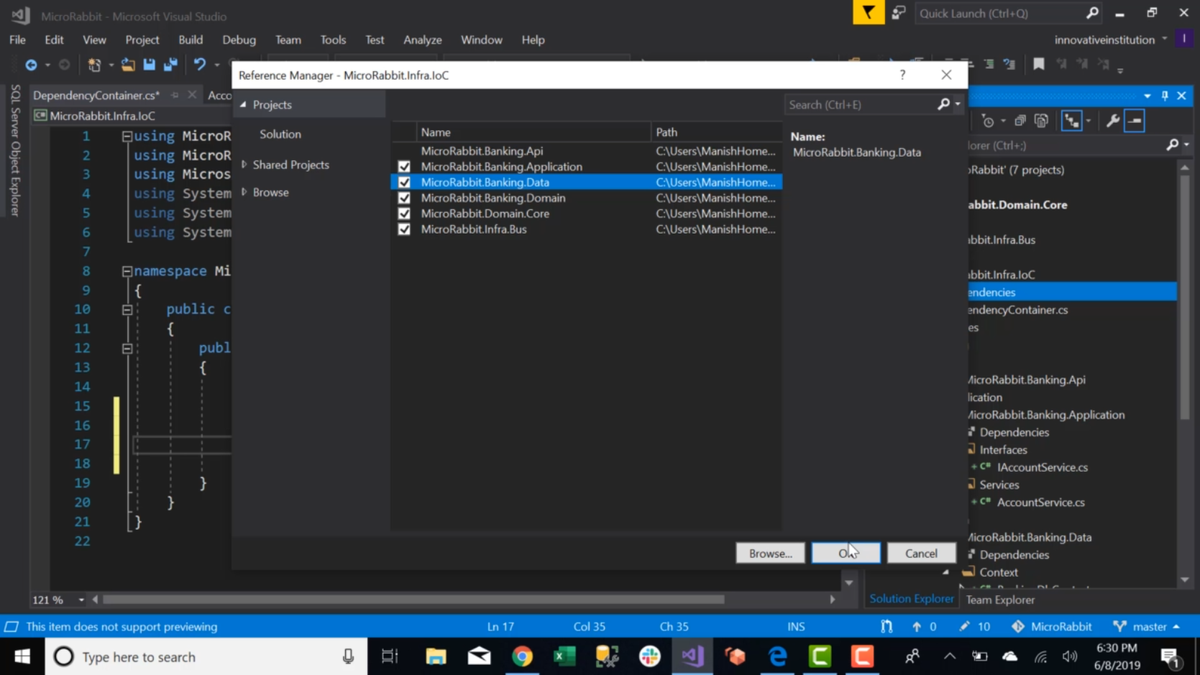The width and height of the screenshot is (1200, 675).
Task: Click the Reference Manager search field
Action: click(860, 104)
